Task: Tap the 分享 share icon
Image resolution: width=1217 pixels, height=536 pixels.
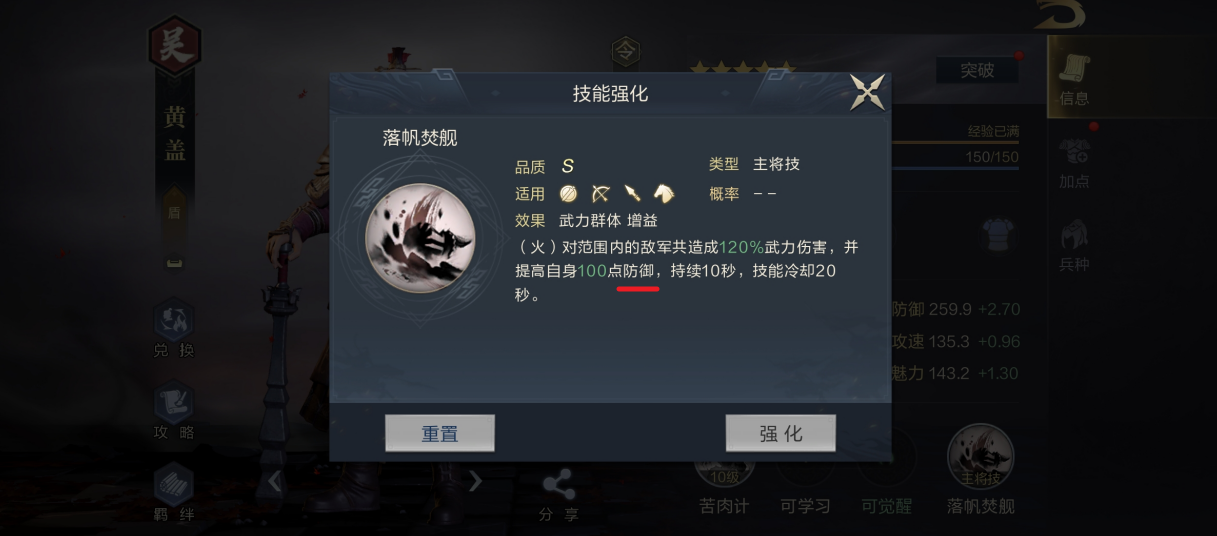Action: coord(558,496)
